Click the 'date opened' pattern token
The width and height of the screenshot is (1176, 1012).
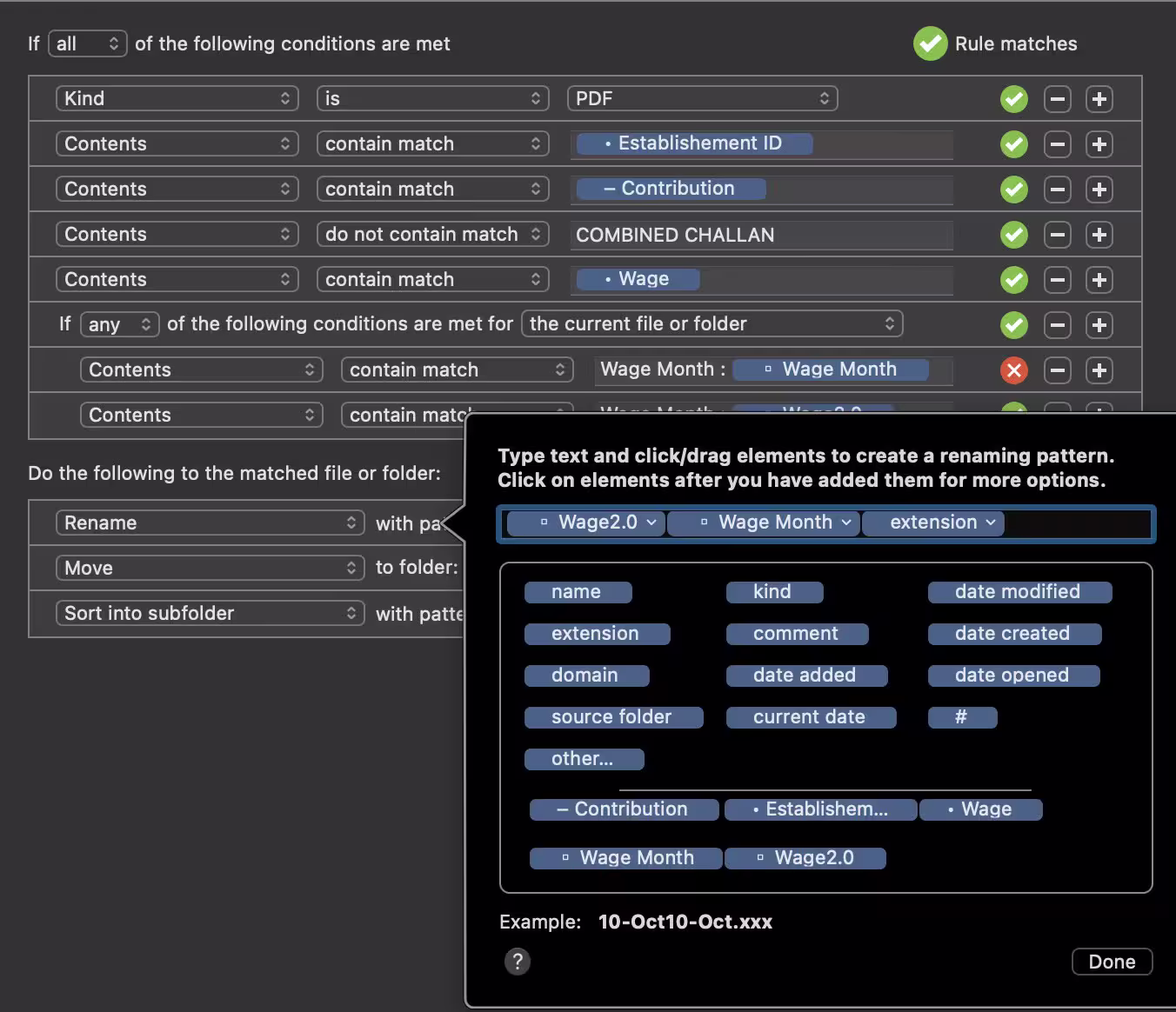(1013, 676)
